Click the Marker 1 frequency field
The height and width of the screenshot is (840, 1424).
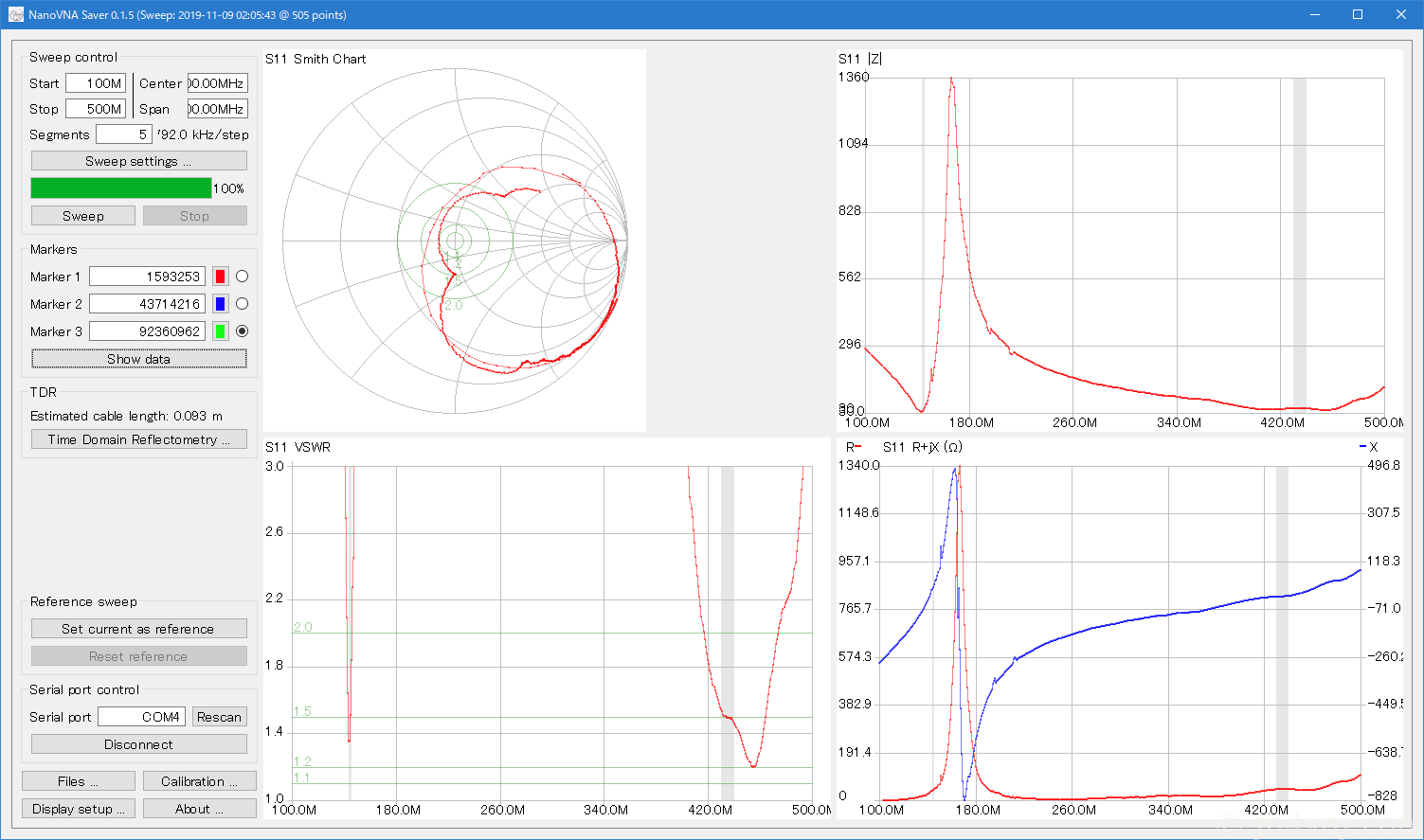click(147, 277)
